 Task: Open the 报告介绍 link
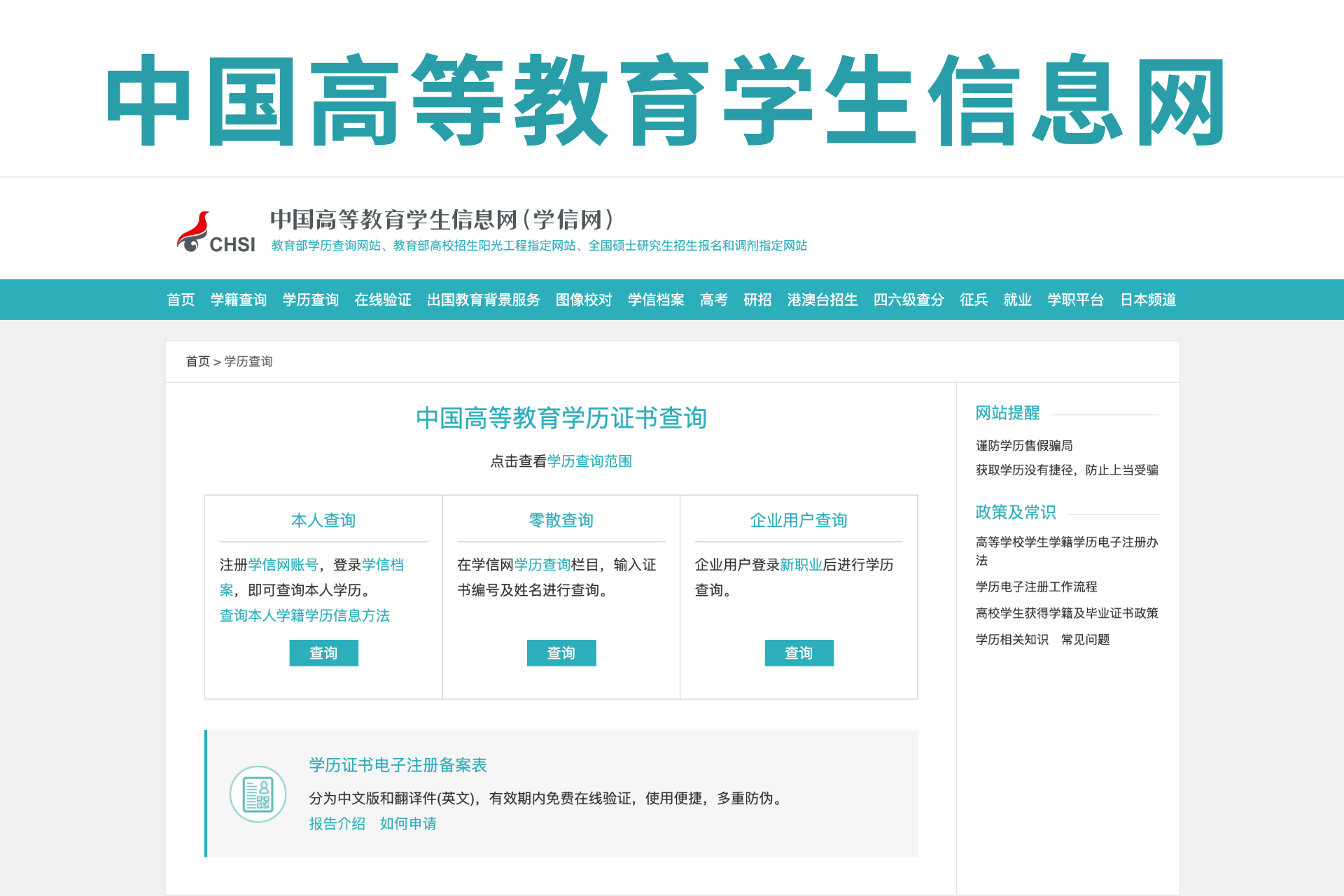point(337,824)
